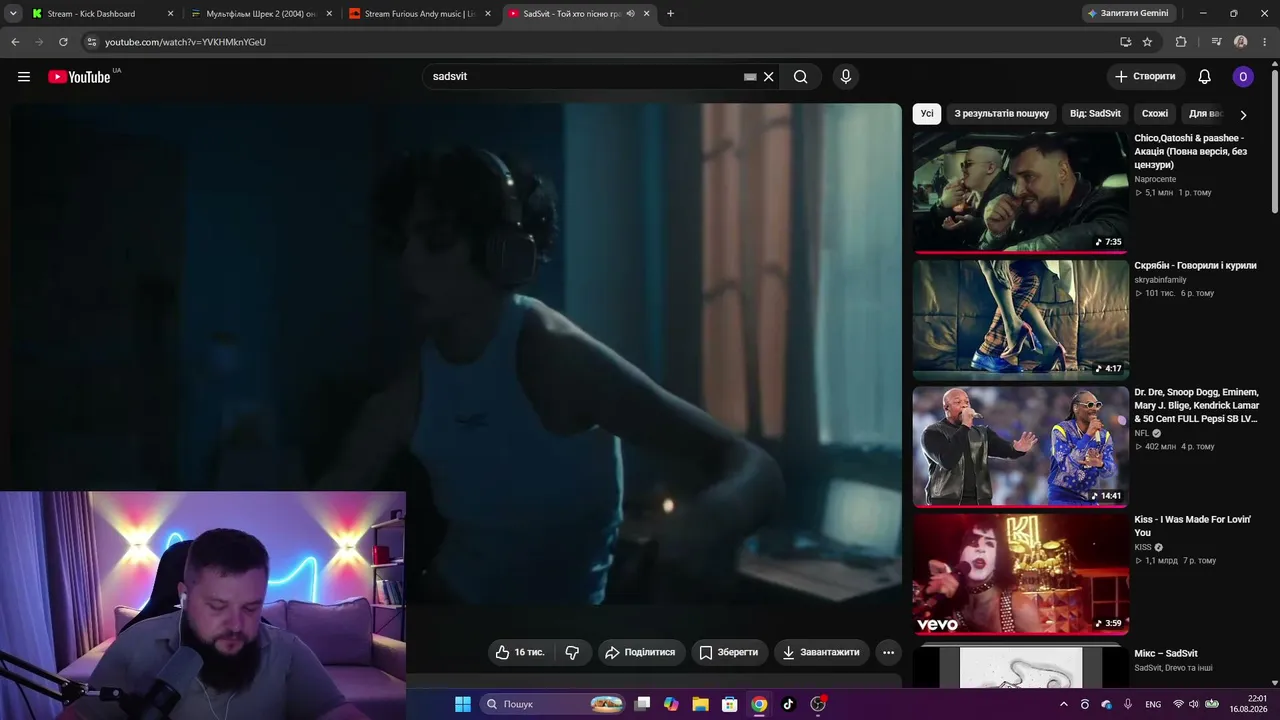Open the Скрябін Говорили і курили thumbnail

point(1020,319)
